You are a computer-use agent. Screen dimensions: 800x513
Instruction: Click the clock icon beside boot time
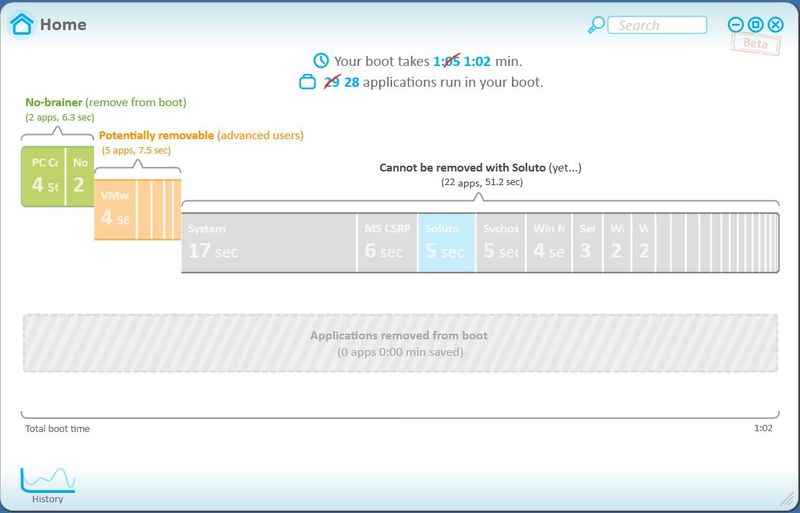pyautogui.click(x=321, y=61)
